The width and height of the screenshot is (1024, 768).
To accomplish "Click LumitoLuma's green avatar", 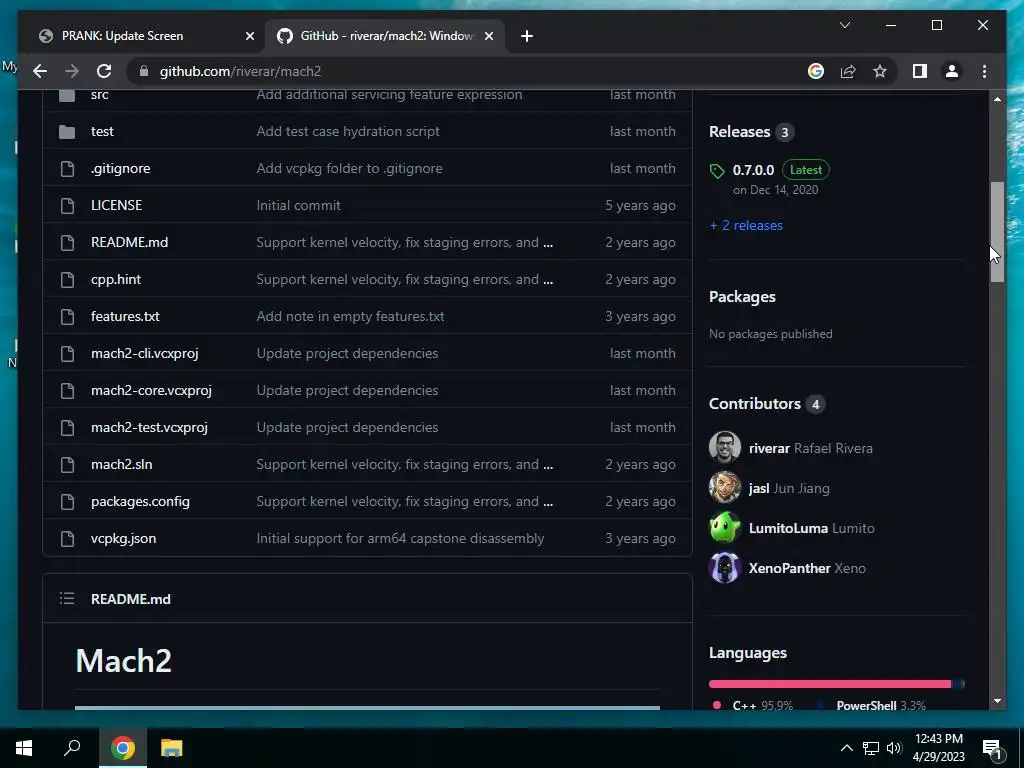I will (x=725, y=528).
